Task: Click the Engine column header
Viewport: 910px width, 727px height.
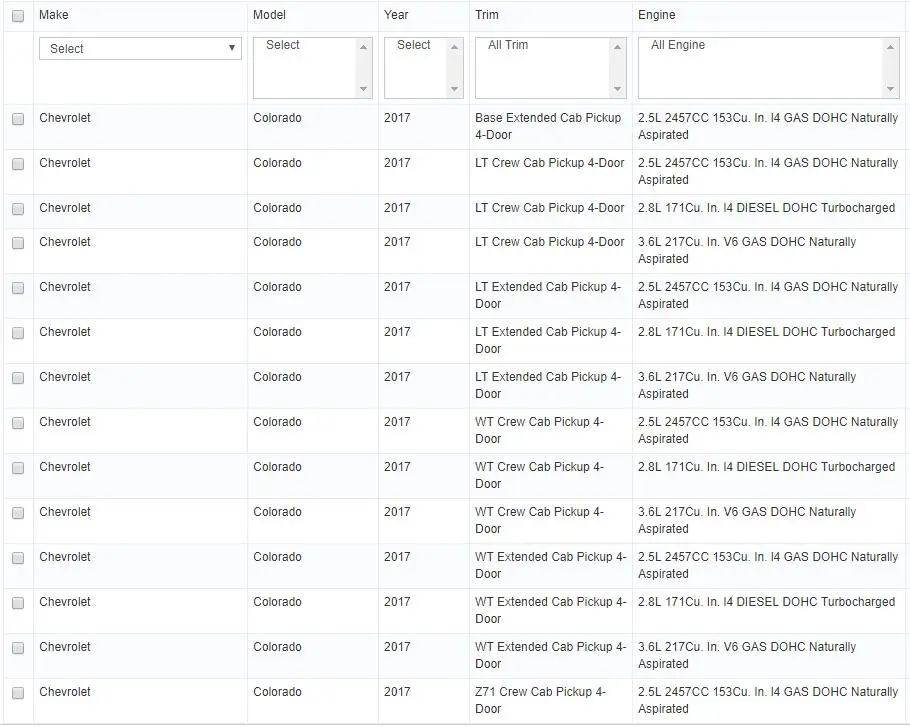Action: [656, 15]
